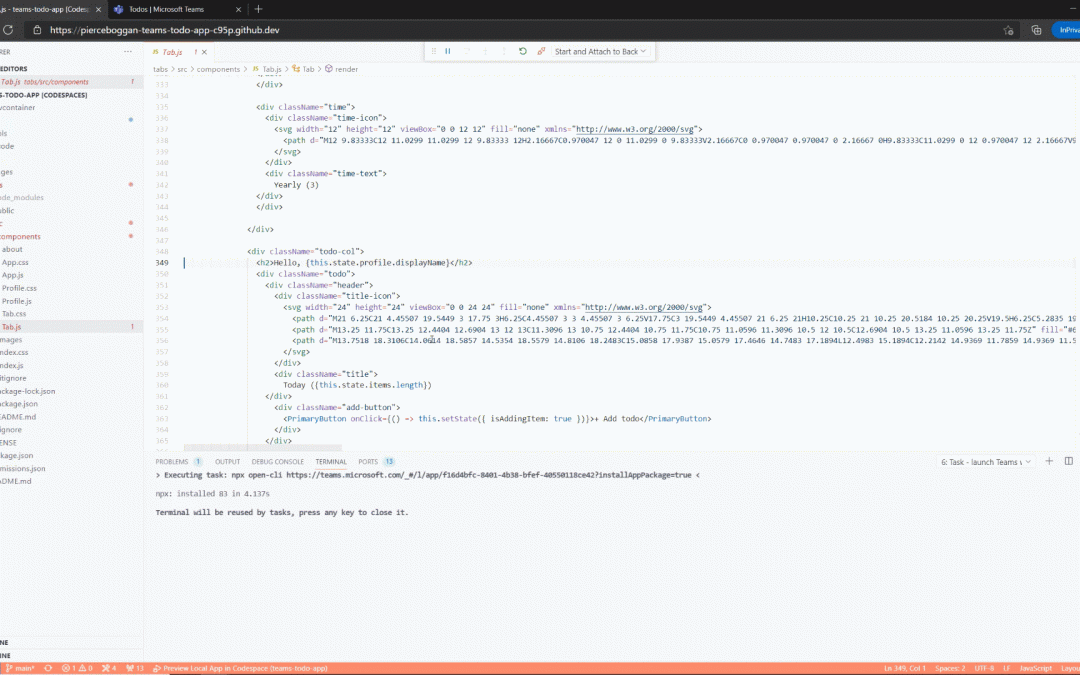Open the DEBUG CONSOLE tab
This screenshot has height=675, width=1080.
[x=277, y=462]
